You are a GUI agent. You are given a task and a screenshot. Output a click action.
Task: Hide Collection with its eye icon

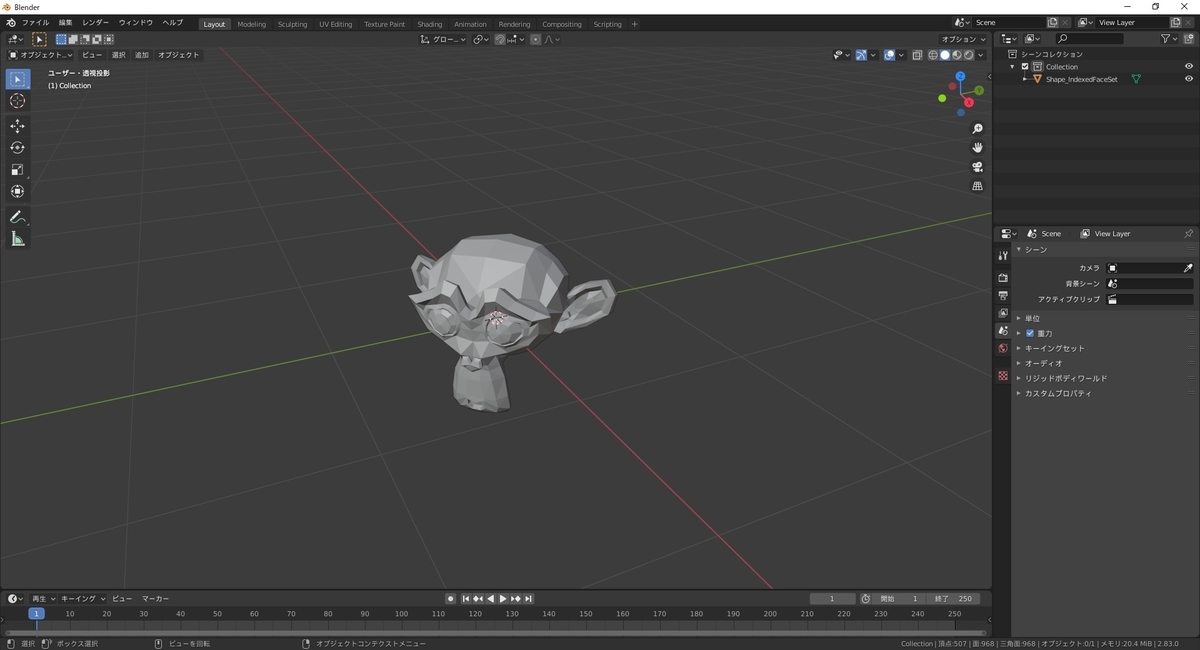1189,67
